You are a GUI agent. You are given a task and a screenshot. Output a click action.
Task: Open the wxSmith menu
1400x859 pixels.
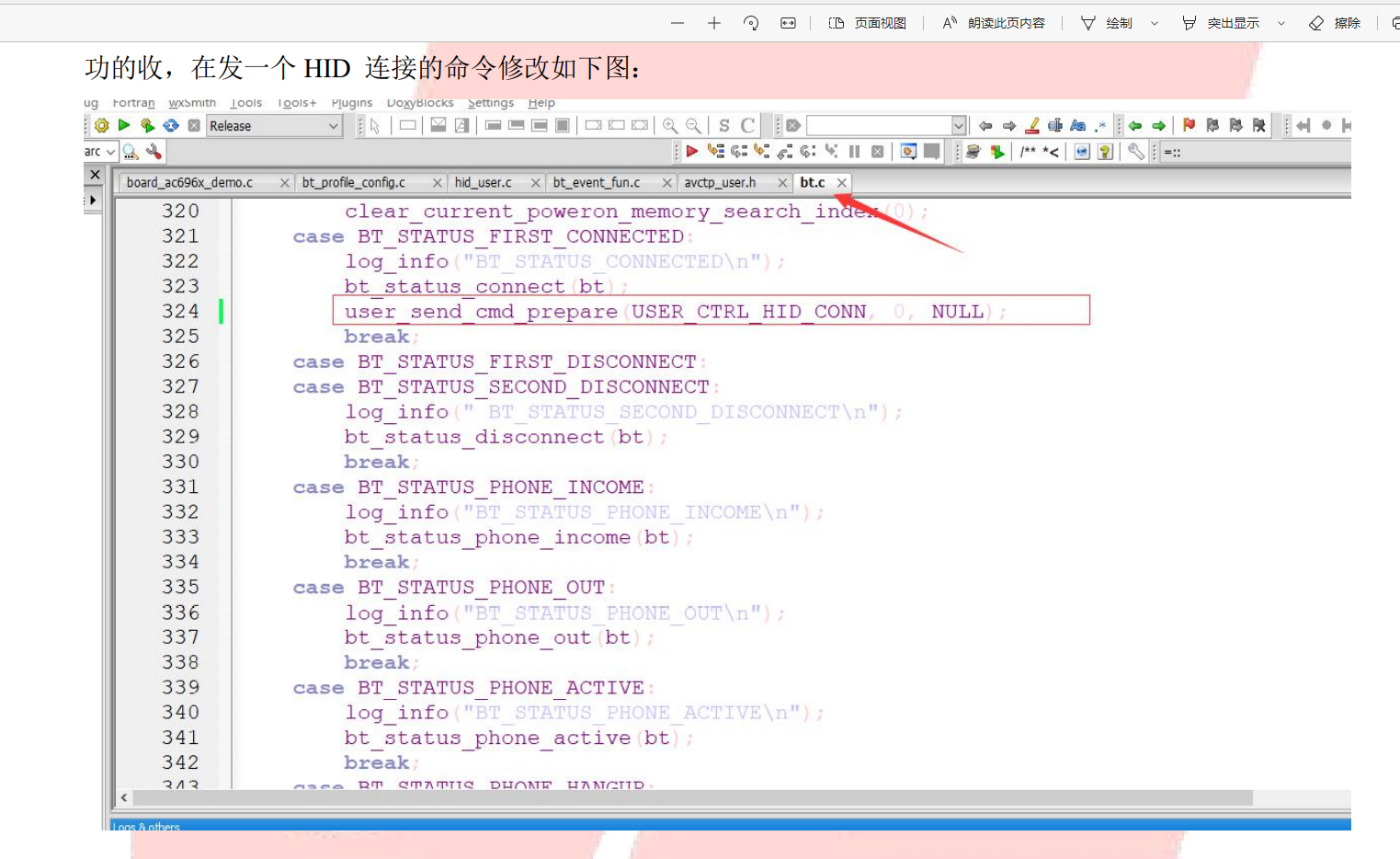click(192, 103)
